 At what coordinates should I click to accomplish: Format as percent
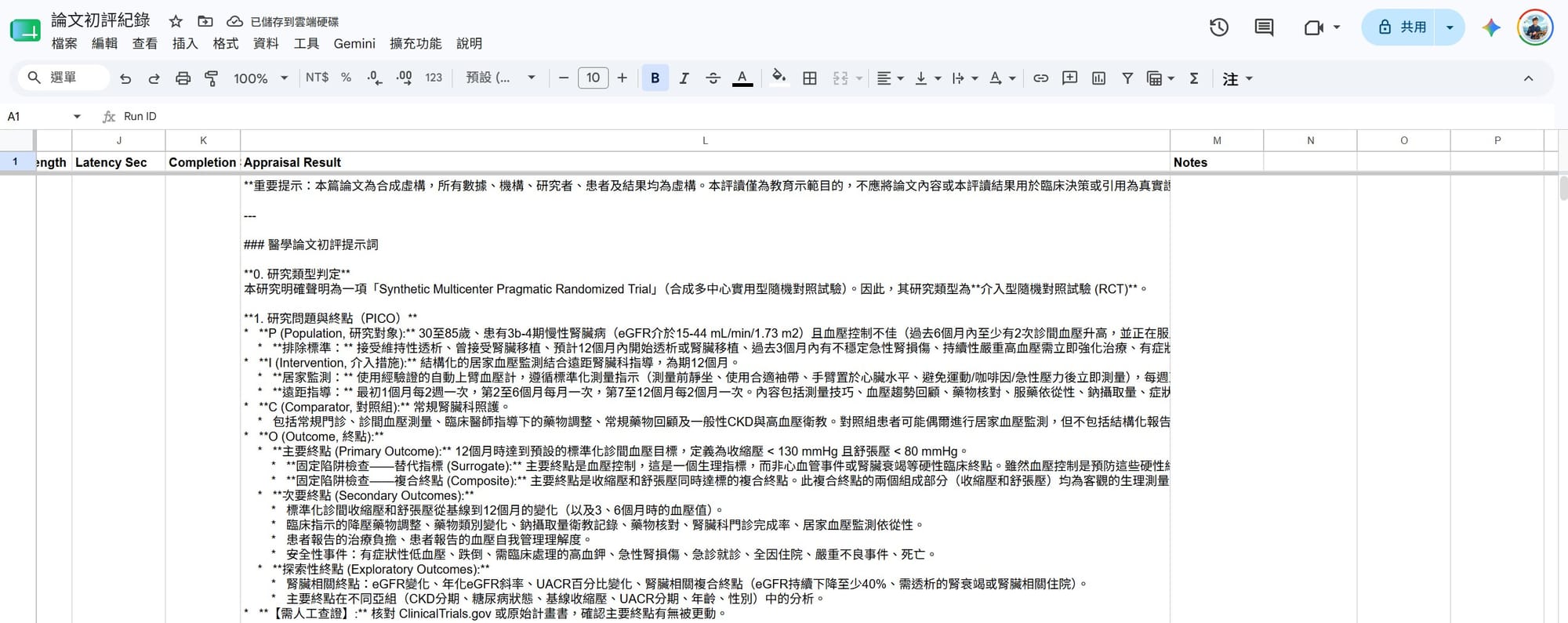click(x=346, y=78)
